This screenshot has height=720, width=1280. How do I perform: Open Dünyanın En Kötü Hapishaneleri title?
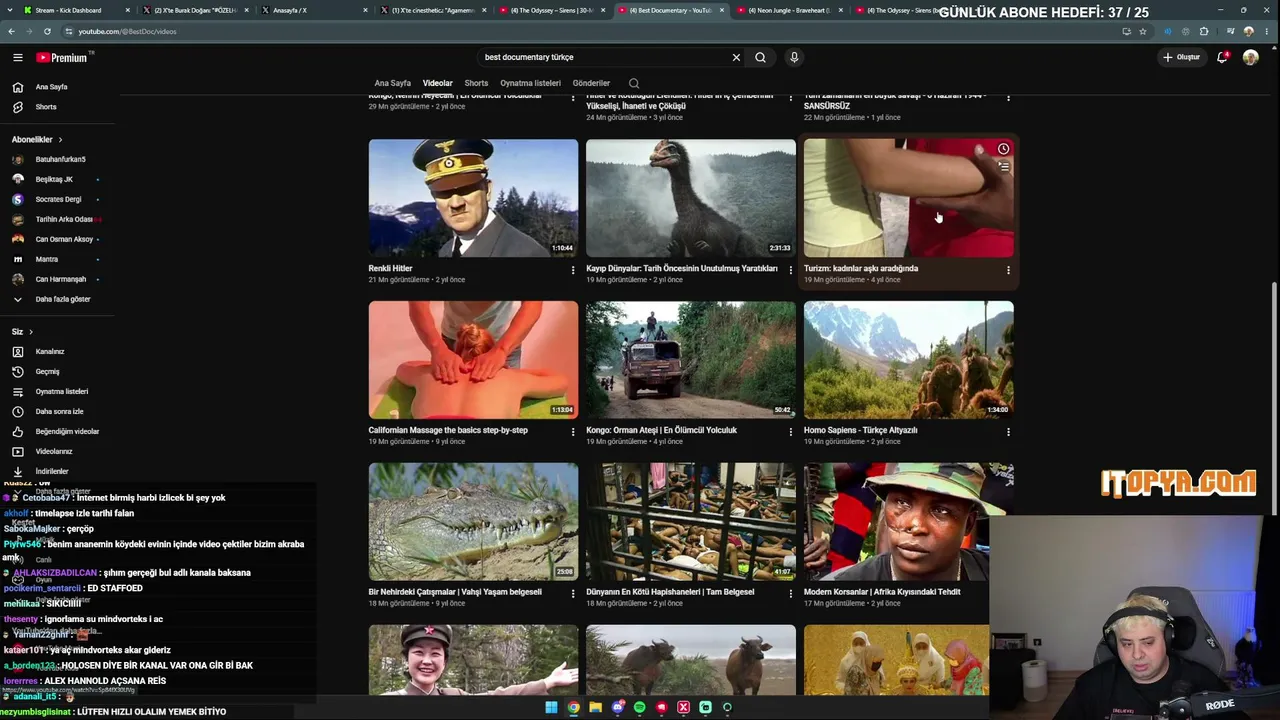670,592
